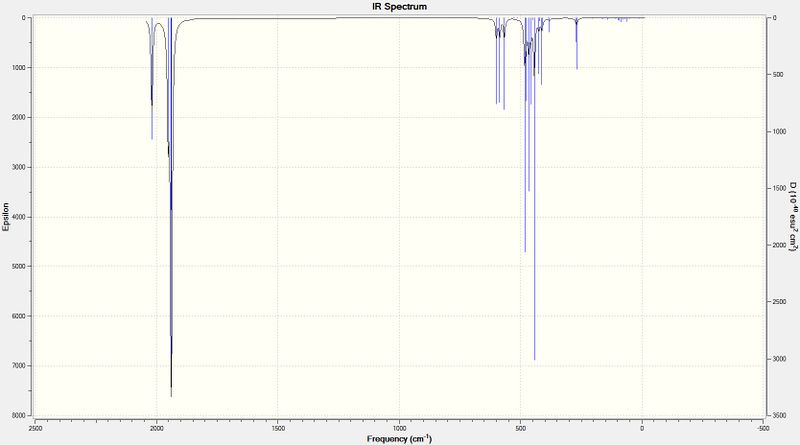Pick the 3000 tick on right D axis
This screenshot has width=800, height=445.
click(779, 359)
